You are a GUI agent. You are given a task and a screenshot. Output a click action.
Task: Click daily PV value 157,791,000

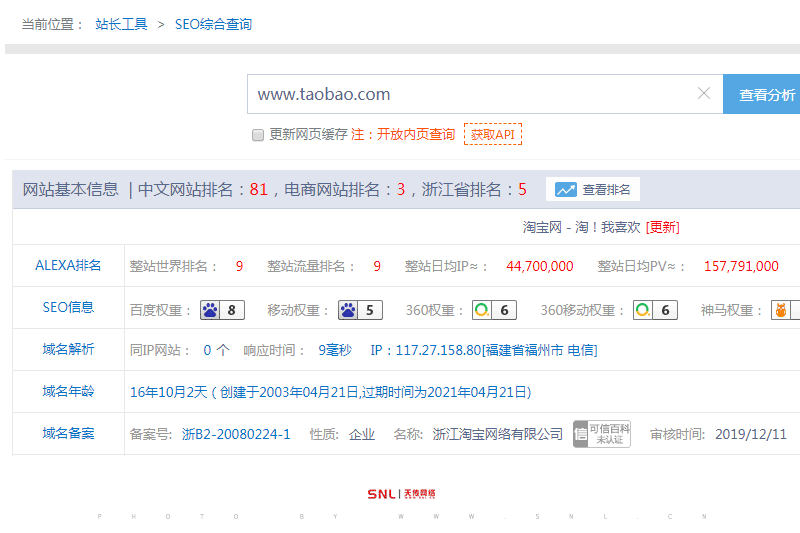pyautogui.click(x=741, y=266)
